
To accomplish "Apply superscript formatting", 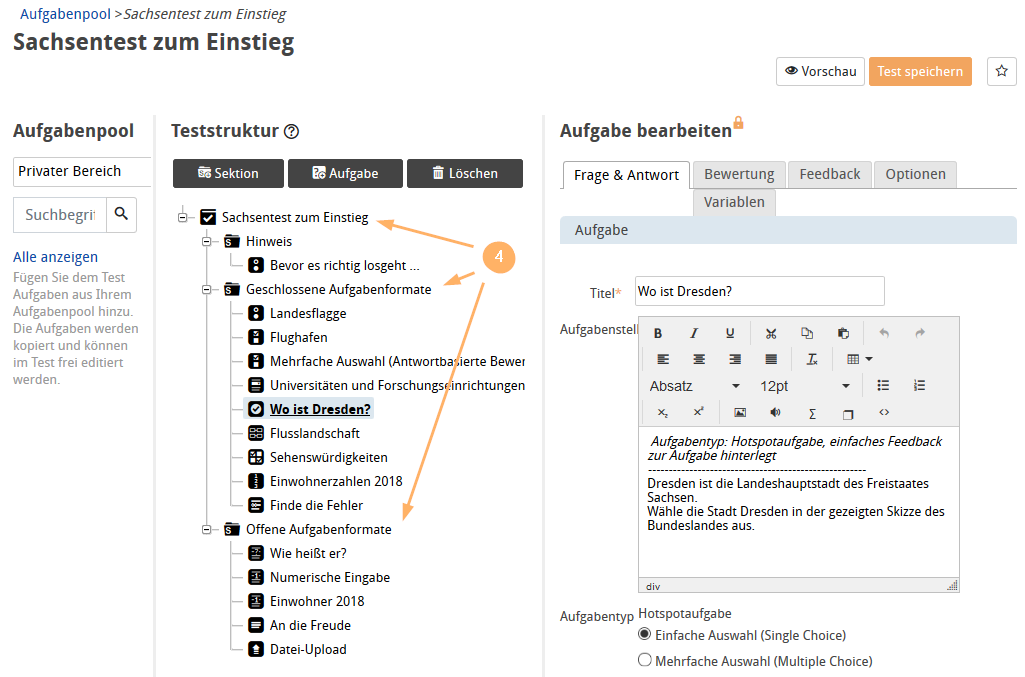I will coord(698,412).
